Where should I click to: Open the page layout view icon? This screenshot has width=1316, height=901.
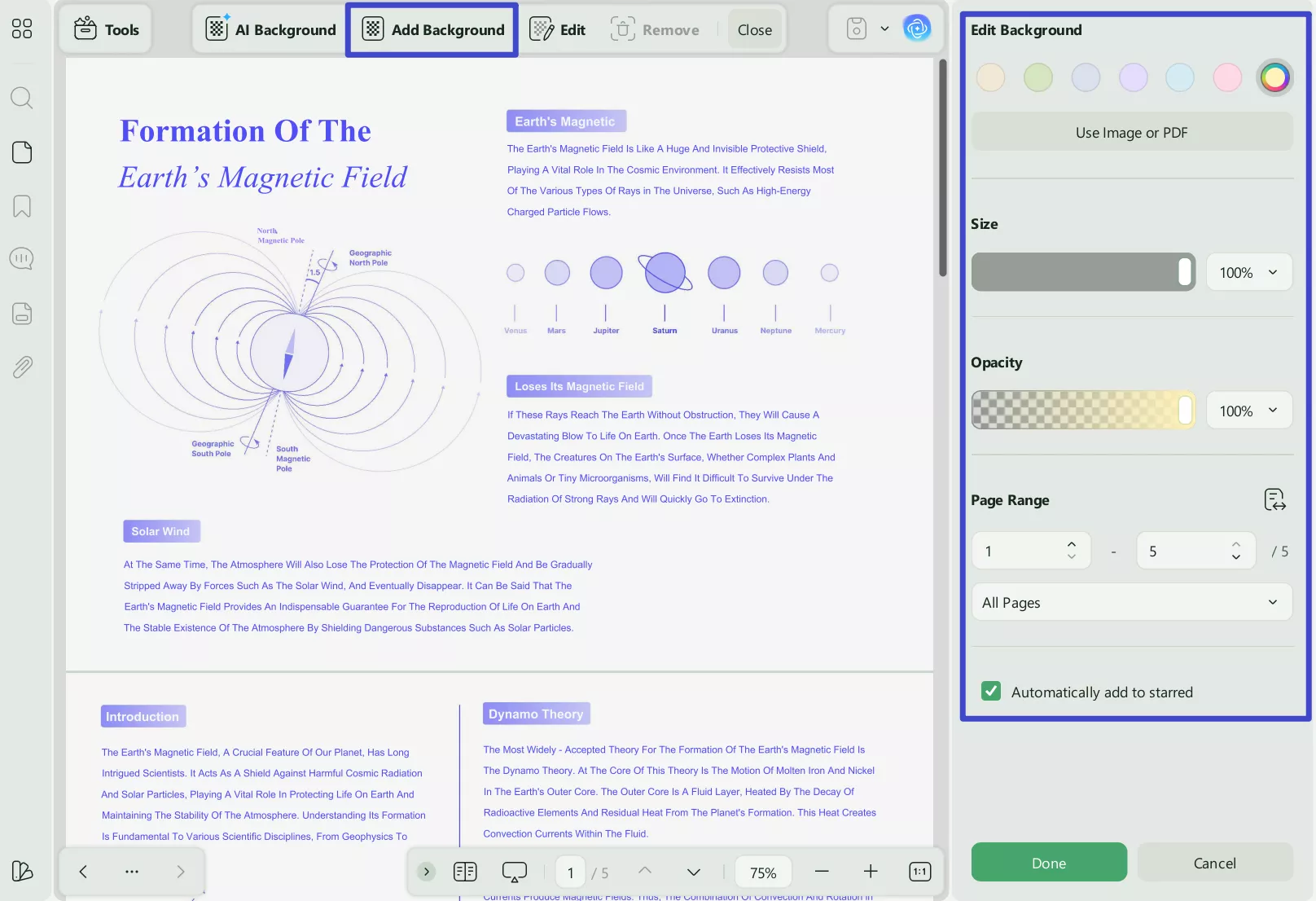pyautogui.click(x=465, y=872)
